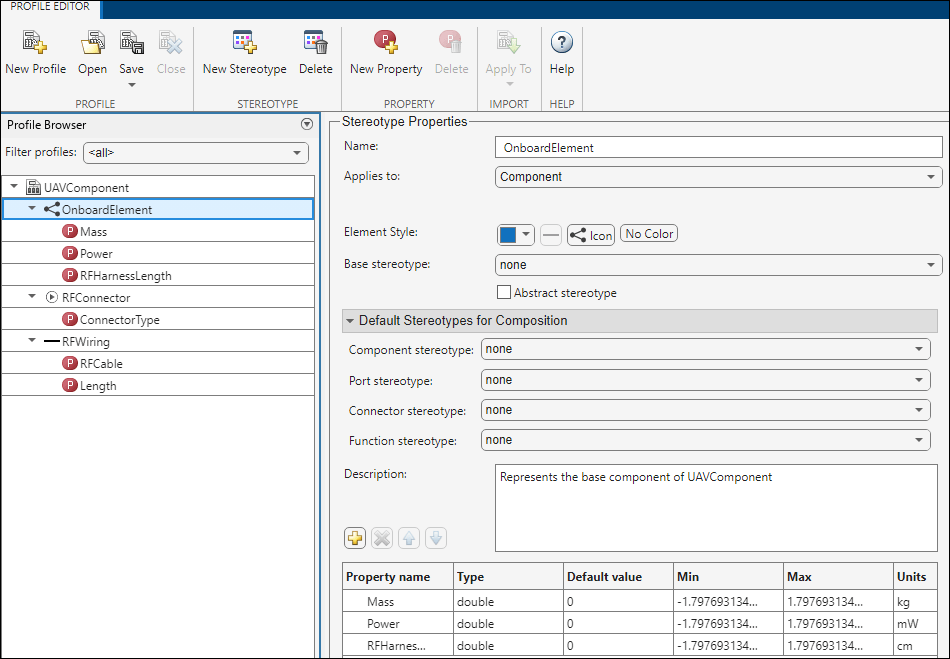Click the move property up arrow
The height and width of the screenshot is (659, 950).
409,538
